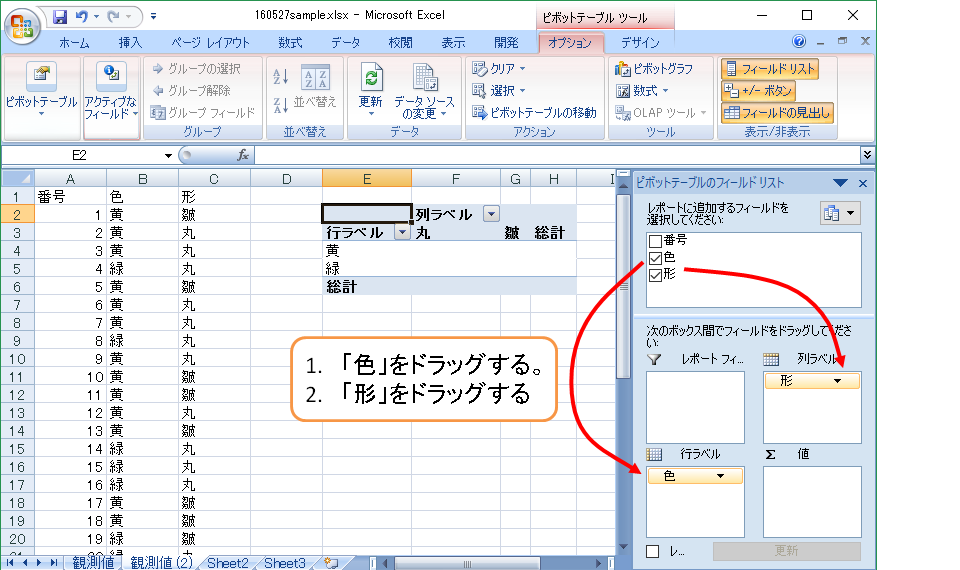Open the Sheet2 worksheet tab
960x570 pixels.
228,563
